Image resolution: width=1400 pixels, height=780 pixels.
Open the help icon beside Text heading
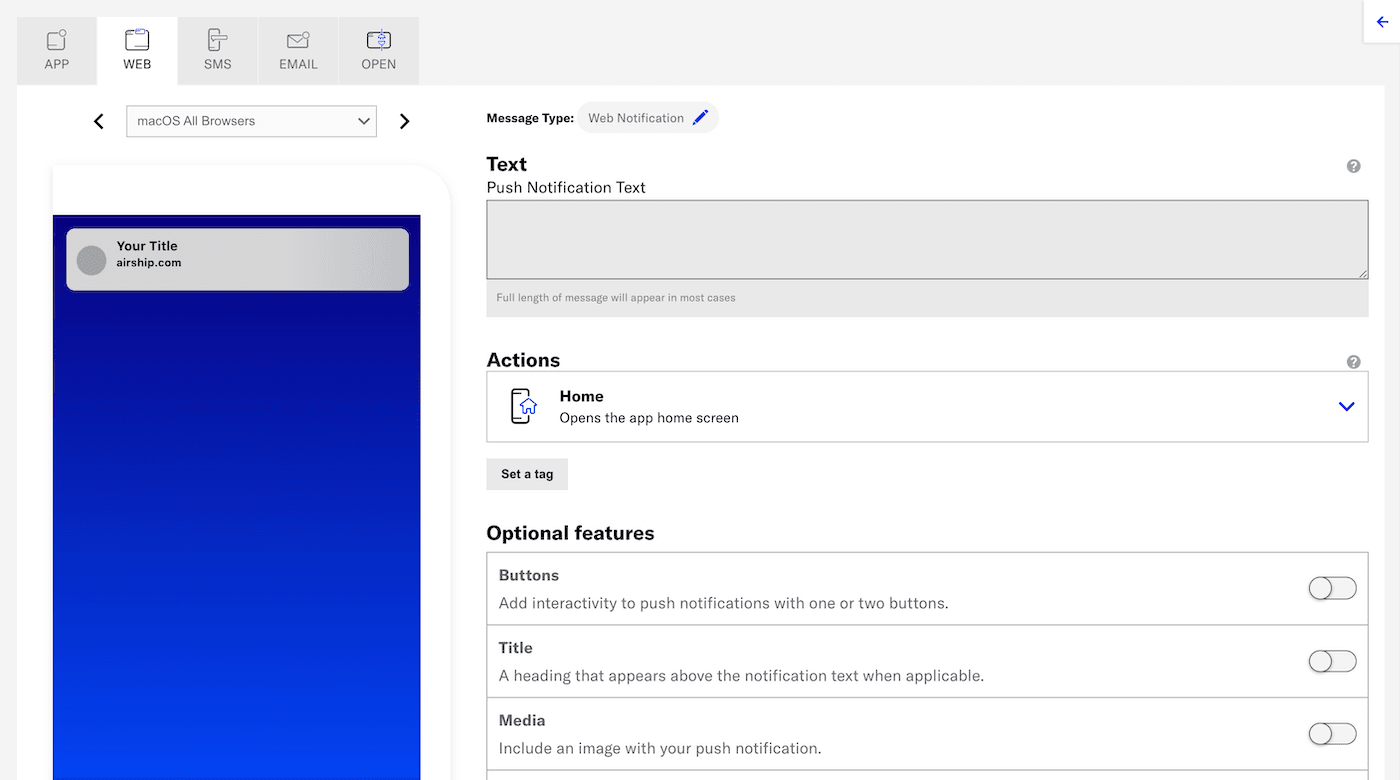[x=1353, y=166]
